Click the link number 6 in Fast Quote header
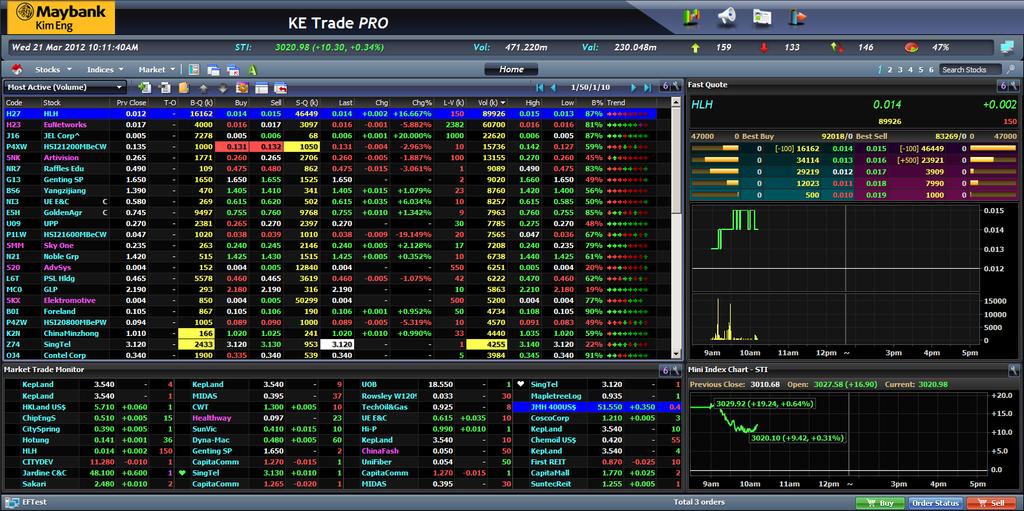 point(1002,85)
